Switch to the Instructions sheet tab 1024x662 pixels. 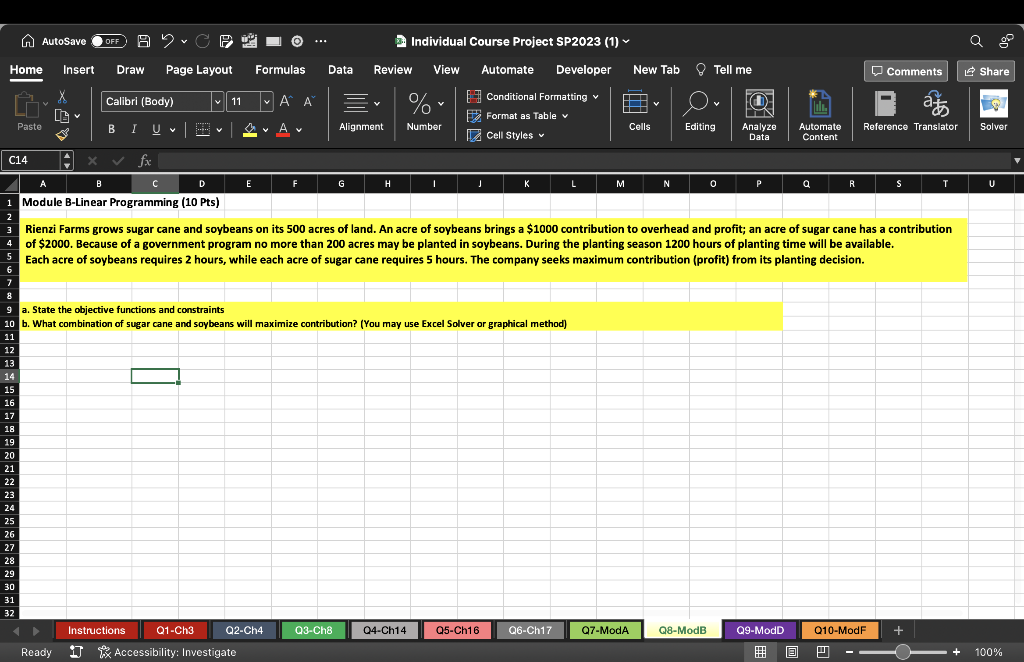point(97,630)
